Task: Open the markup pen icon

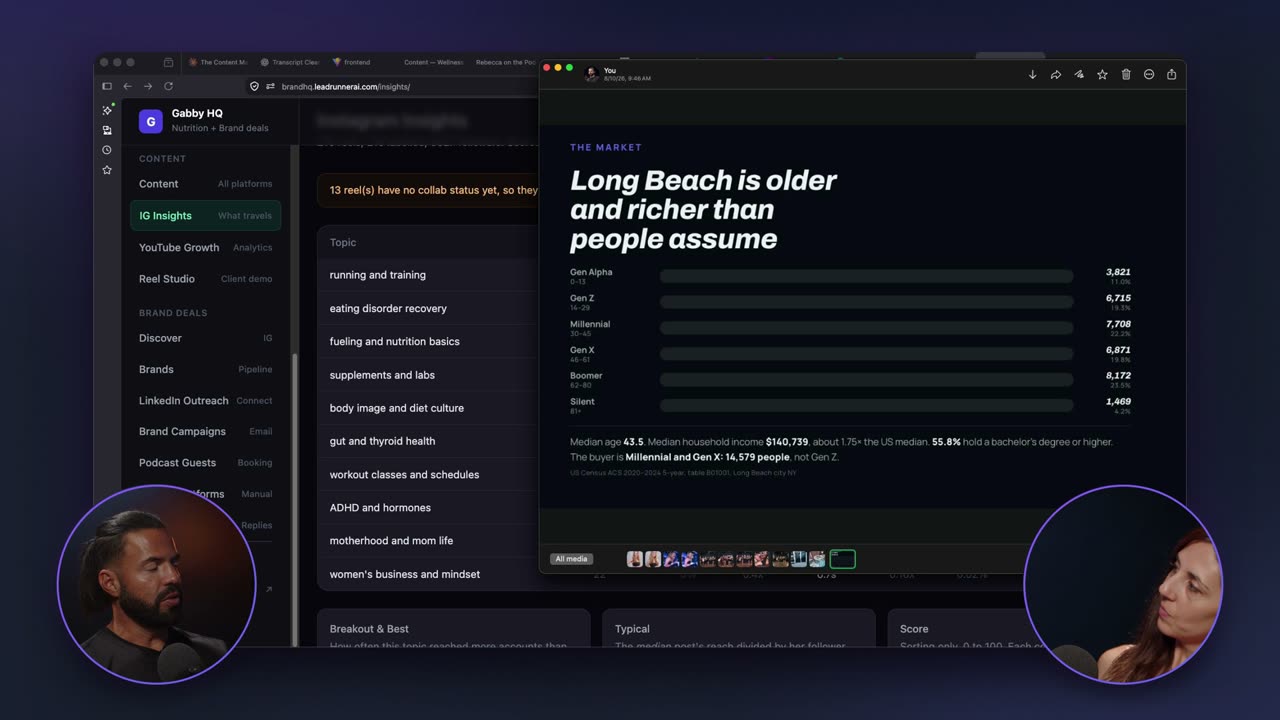Action: (1079, 75)
